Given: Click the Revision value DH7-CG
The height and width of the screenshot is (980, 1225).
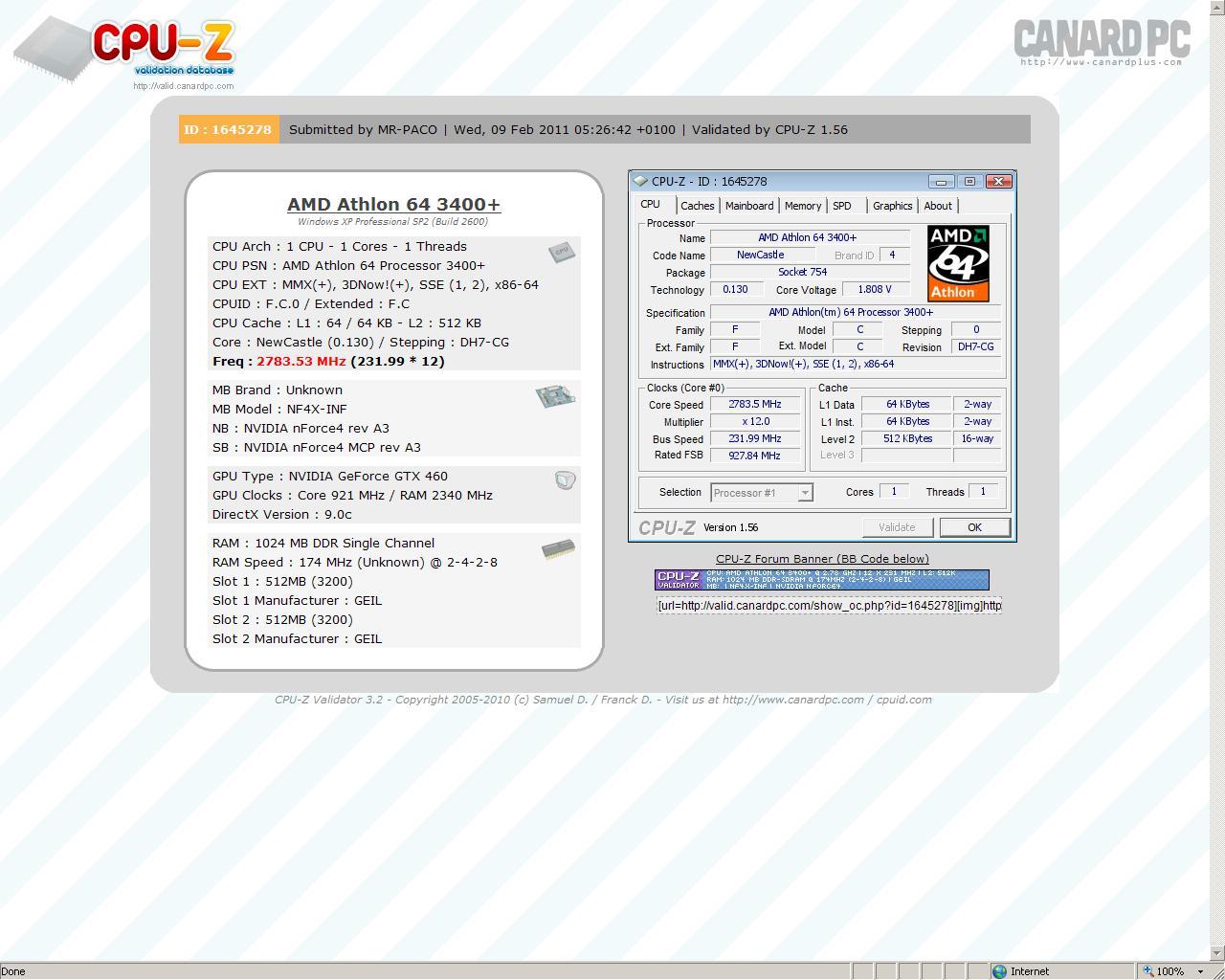Looking at the screenshot, I should pyautogui.click(x=976, y=346).
